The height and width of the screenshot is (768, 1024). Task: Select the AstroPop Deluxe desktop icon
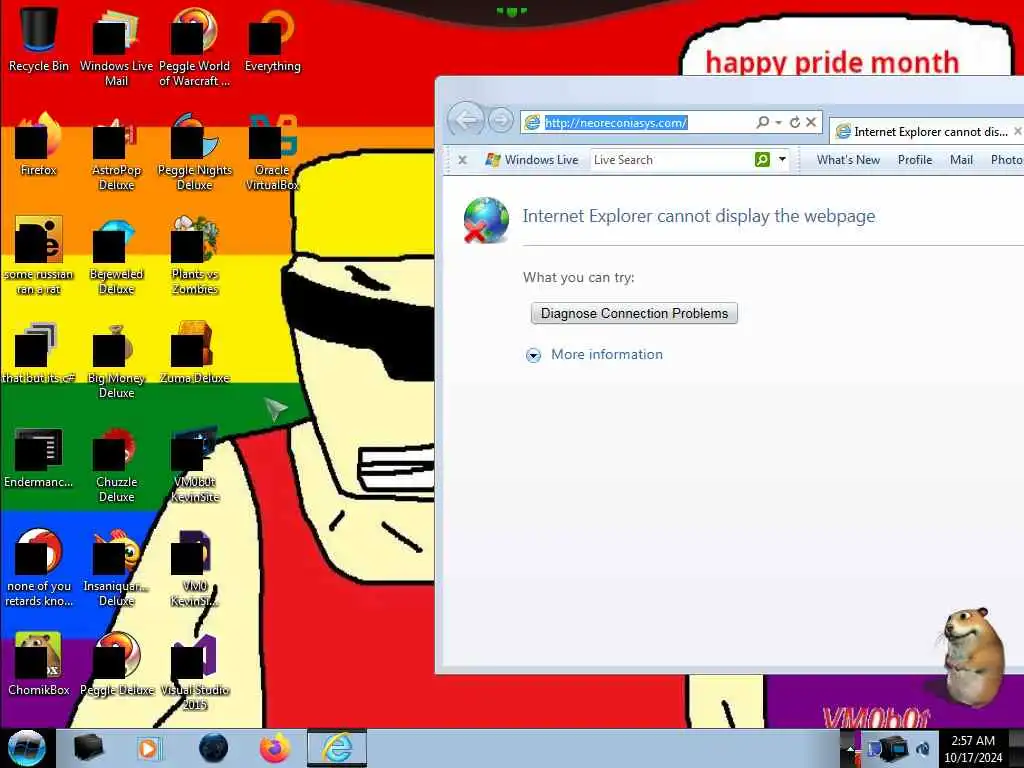pyautogui.click(x=116, y=152)
